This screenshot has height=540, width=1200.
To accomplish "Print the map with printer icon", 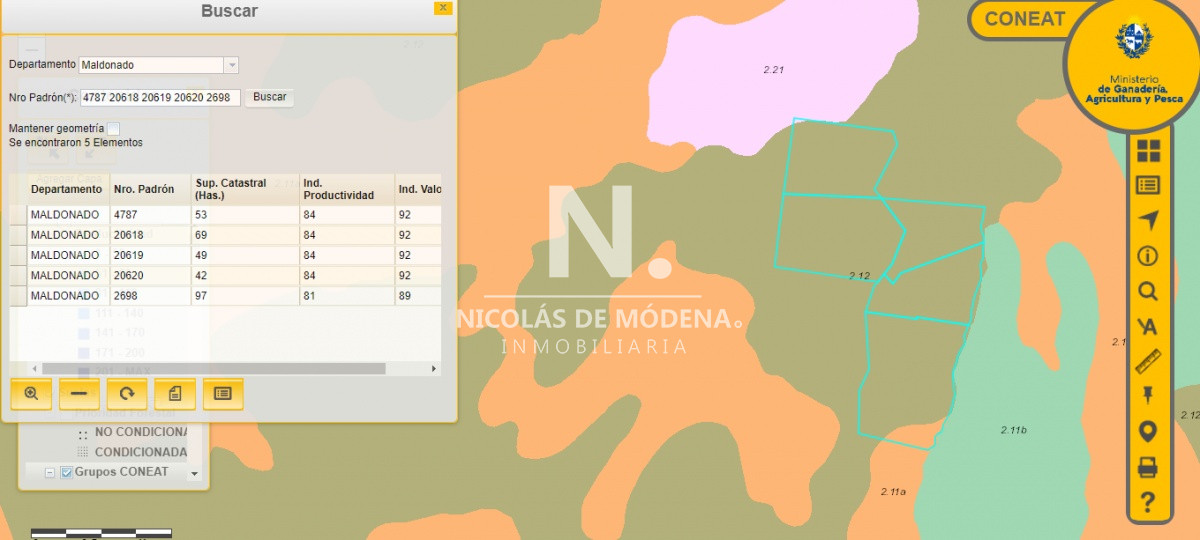I will coord(1148,467).
